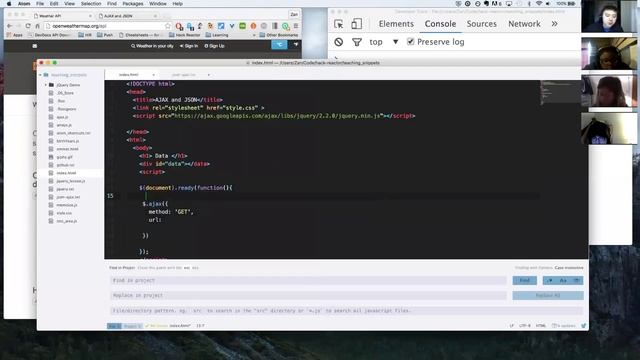Open the Push bookmarks folder
This screenshot has width=640, height=360.
coord(105,35)
